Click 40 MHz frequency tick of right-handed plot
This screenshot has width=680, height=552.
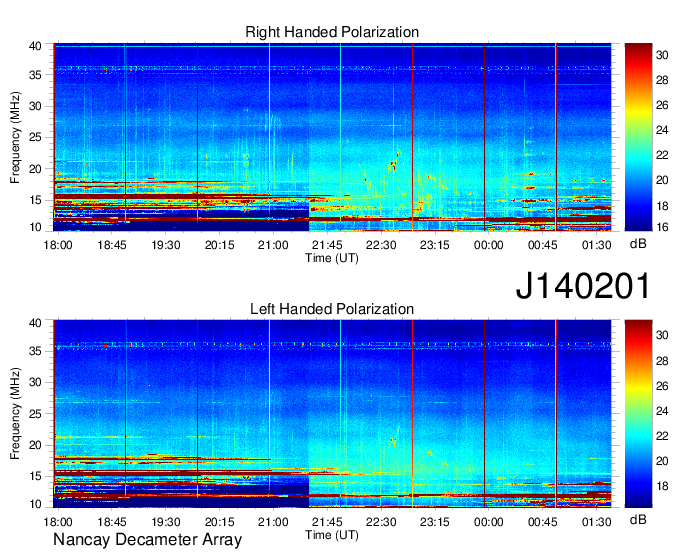tap(36, 46)
